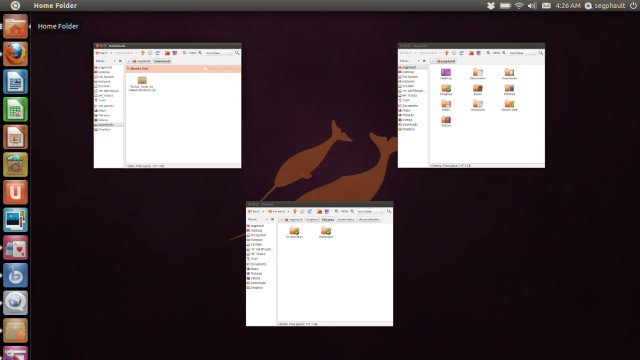Open Ubuntu Software Center launcher icon
This screenshot has width=640, height=360.
coord(16,164)
